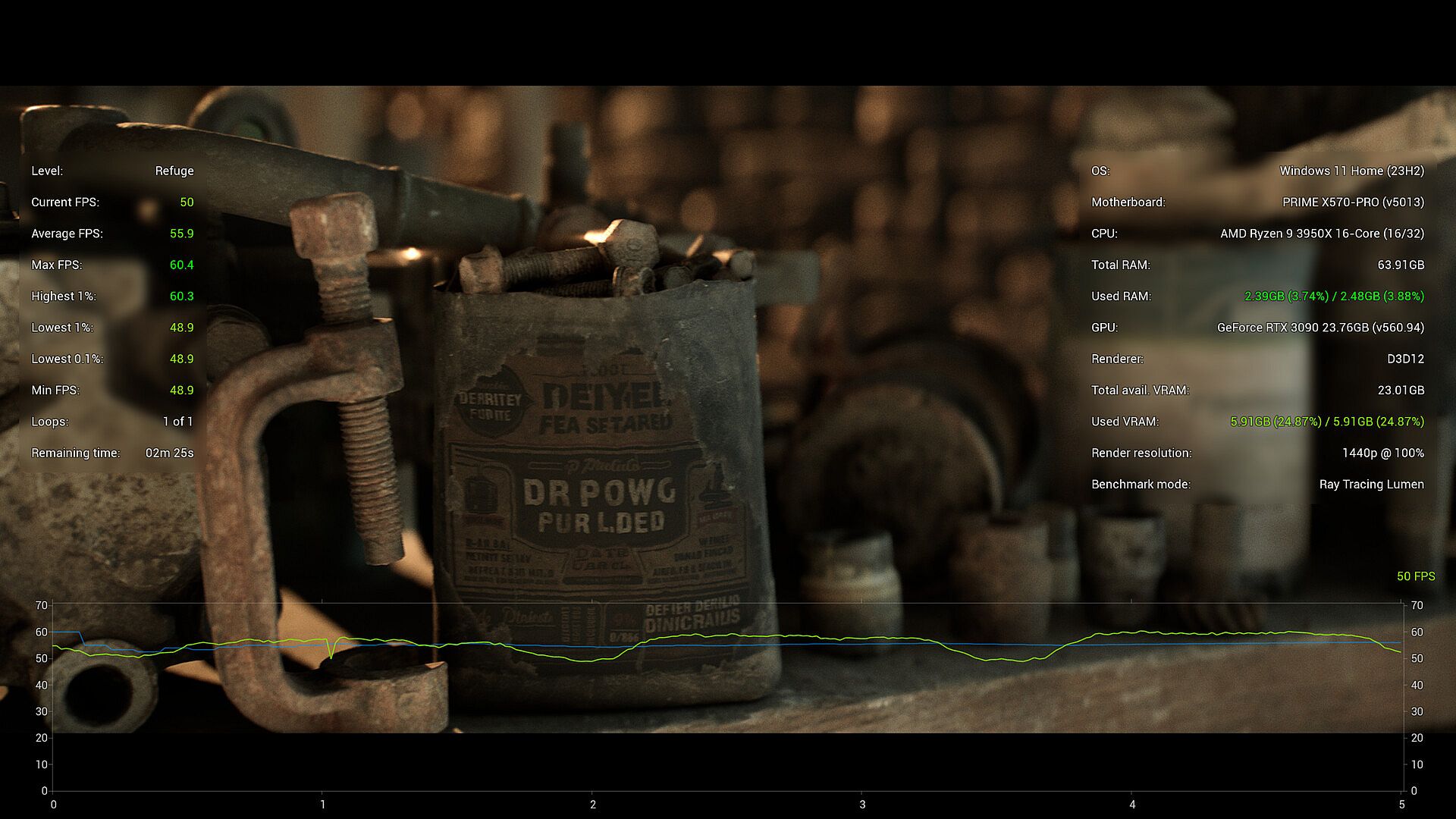Click the Windows 11 Home OS text
The width and height of the screenshot is (1456, 819).
point(1351,171)
